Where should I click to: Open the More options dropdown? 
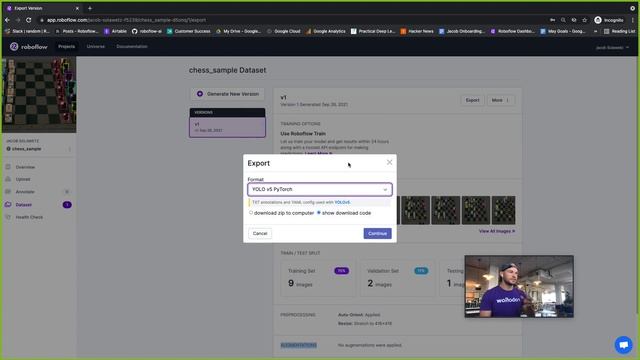[x=500, y=100]
